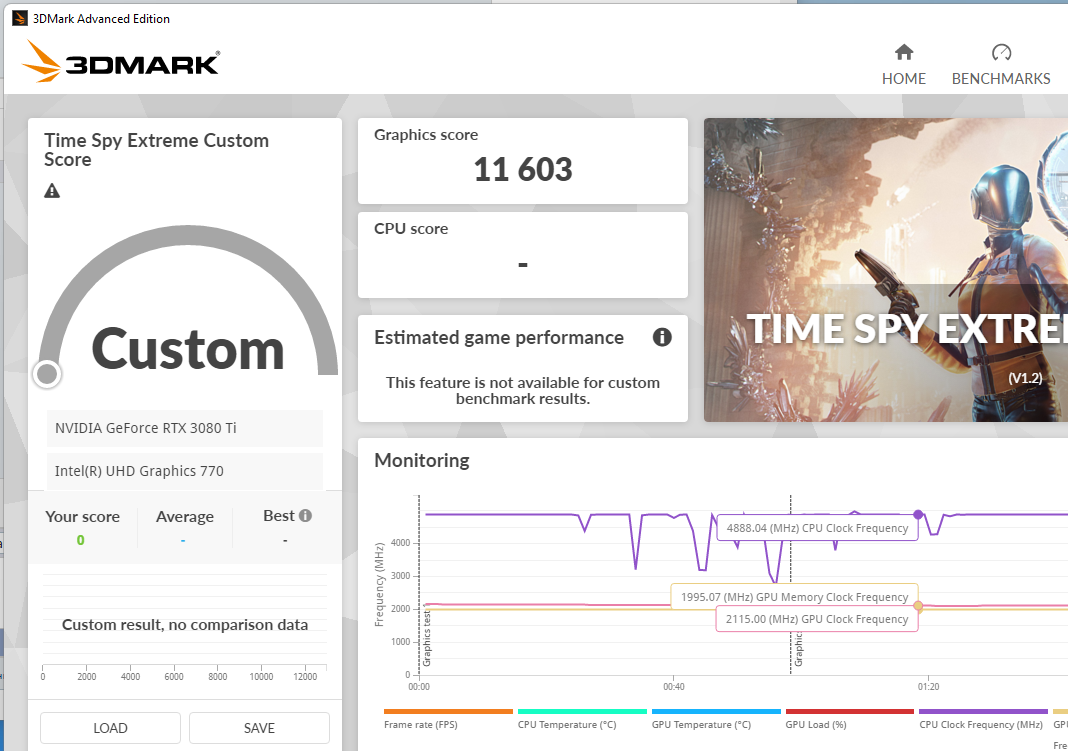This screenshot has width=1068, height=751.
Task: Click the Time Spy Extreme banner image
Action: click(x=885, y=270)
